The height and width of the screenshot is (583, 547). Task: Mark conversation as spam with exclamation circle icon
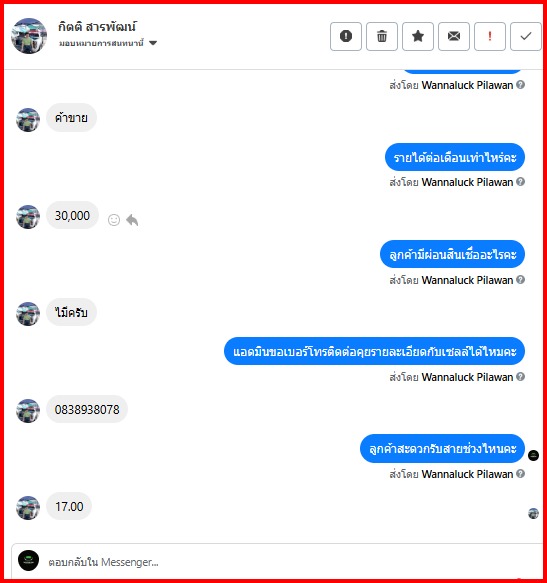[x=345, y=36]
